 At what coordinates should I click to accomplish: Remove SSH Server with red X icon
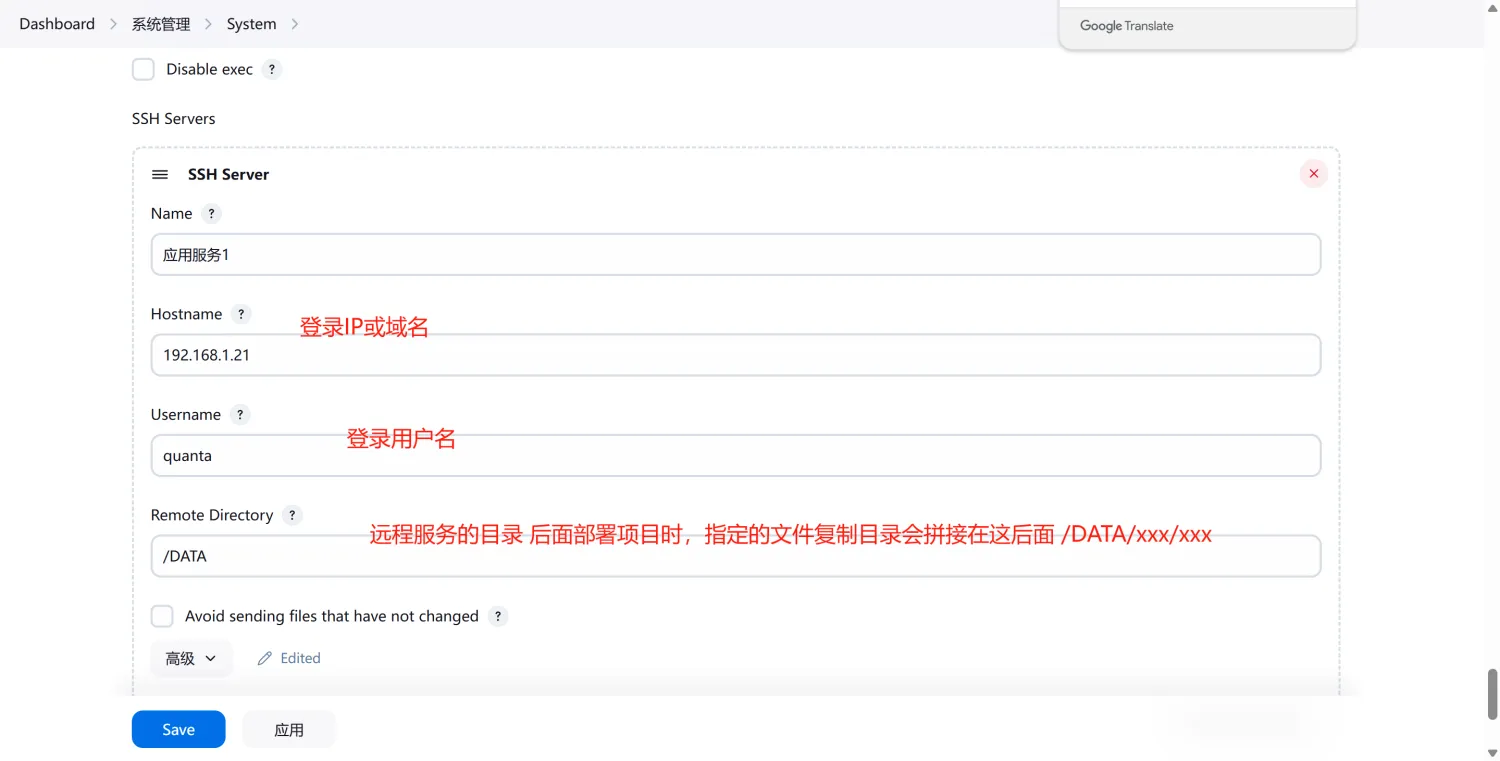[1313, 173]
